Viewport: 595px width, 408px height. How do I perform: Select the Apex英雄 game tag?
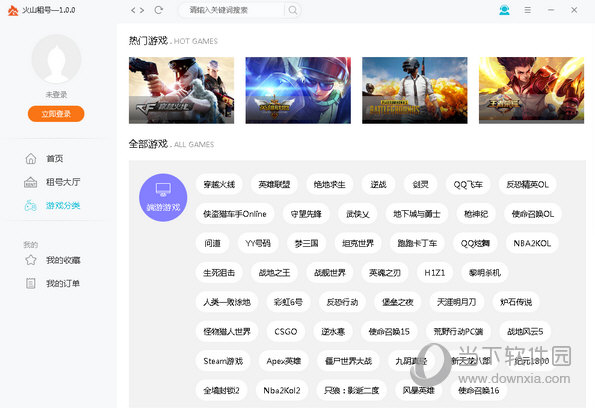[283, 361]
